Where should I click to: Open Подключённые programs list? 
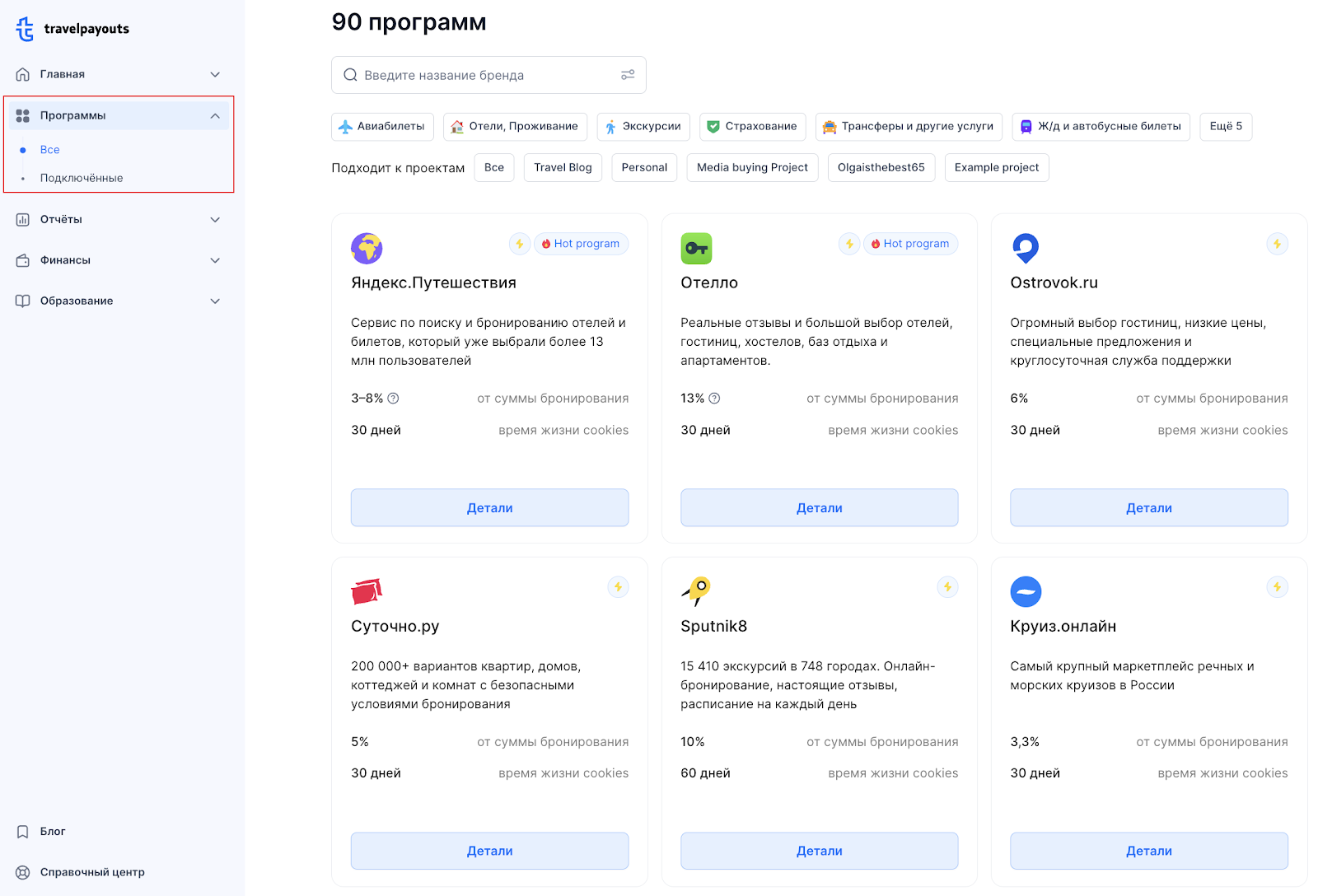(x=82, y=178)
